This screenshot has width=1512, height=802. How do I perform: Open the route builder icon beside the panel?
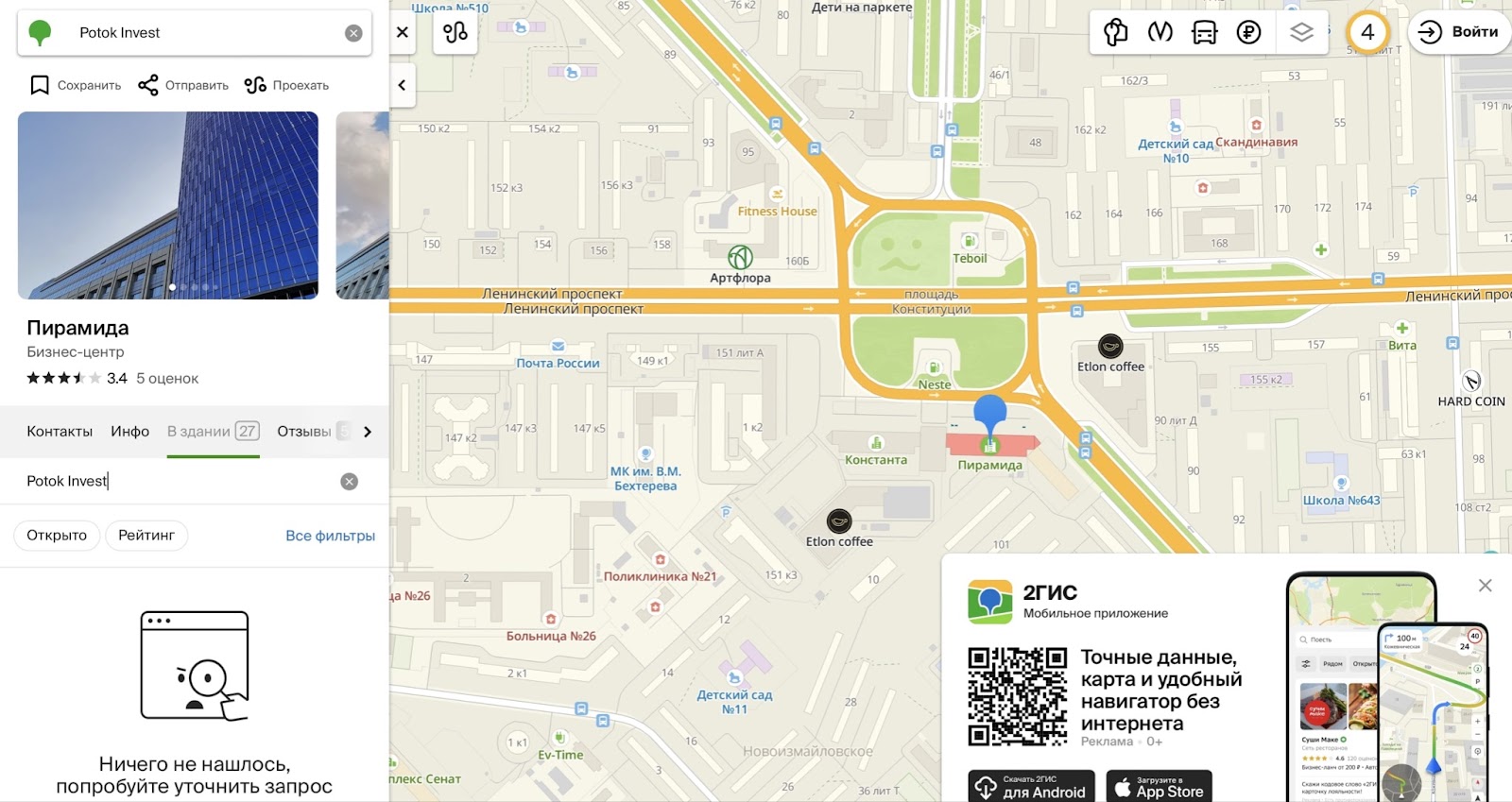455,32
